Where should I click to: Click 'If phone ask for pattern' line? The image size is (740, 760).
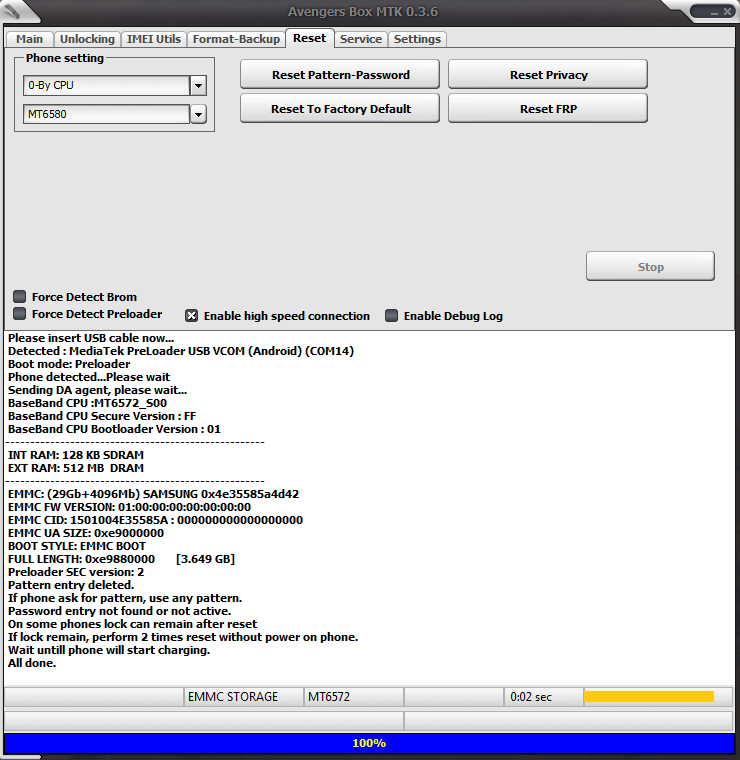(x=125, y=598)
